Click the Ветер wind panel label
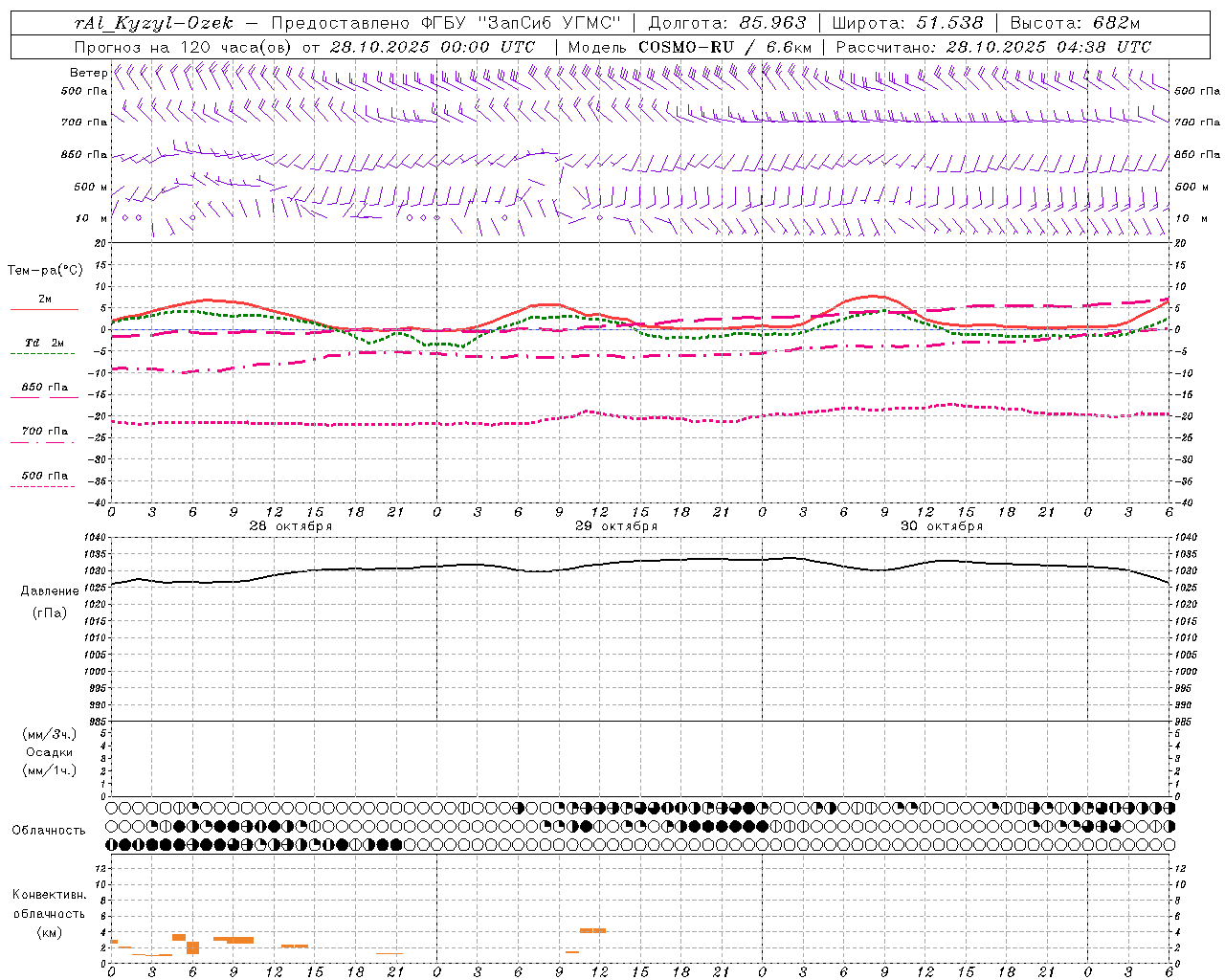 (x=88, y=73)
